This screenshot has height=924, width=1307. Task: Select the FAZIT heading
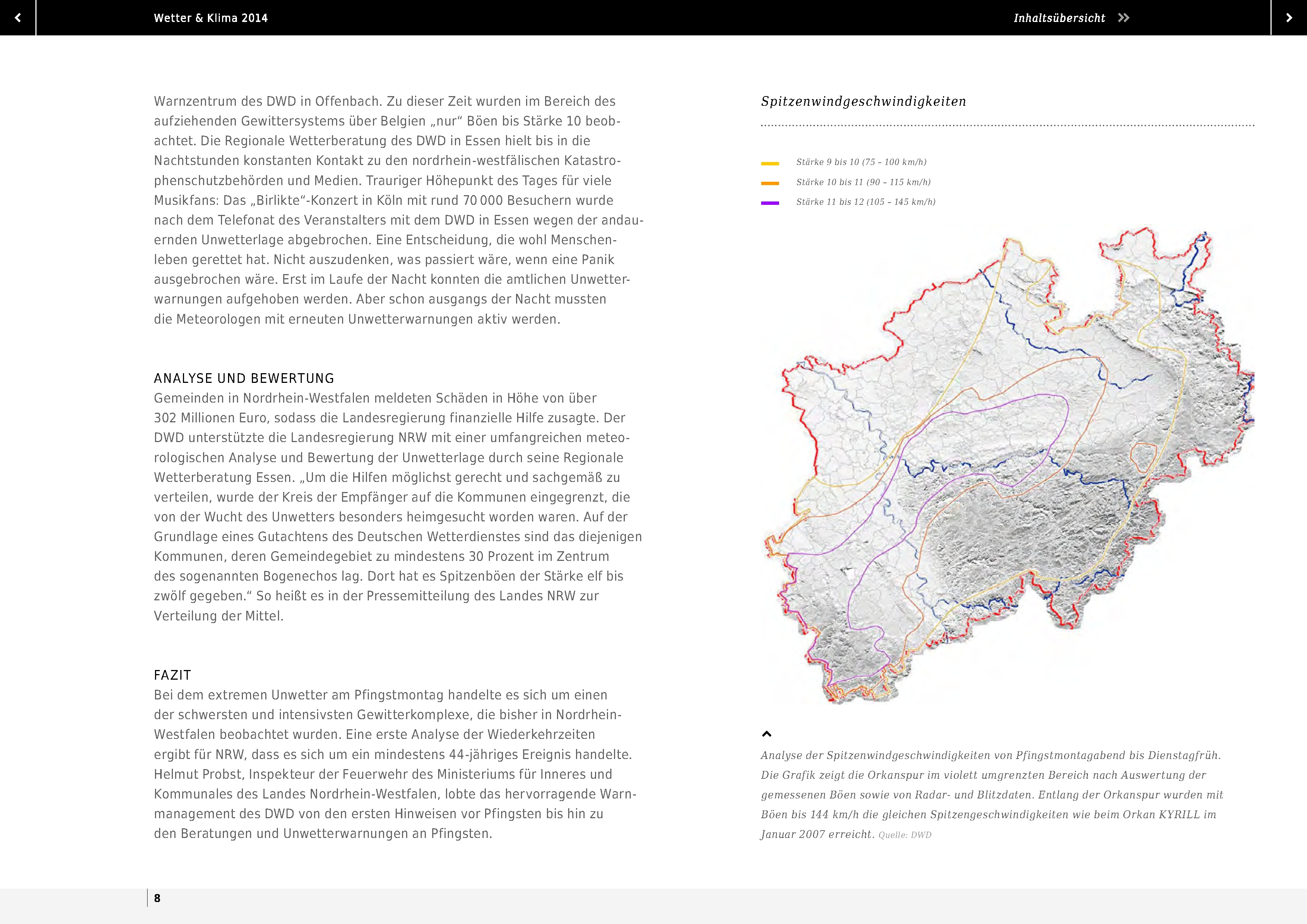(x=173, y=675)
